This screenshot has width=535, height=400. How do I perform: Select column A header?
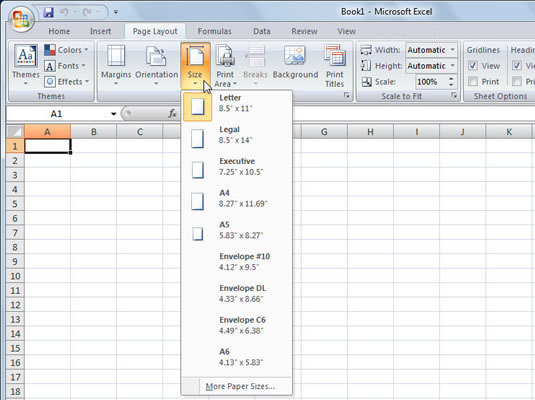click(x=47, y=132)
